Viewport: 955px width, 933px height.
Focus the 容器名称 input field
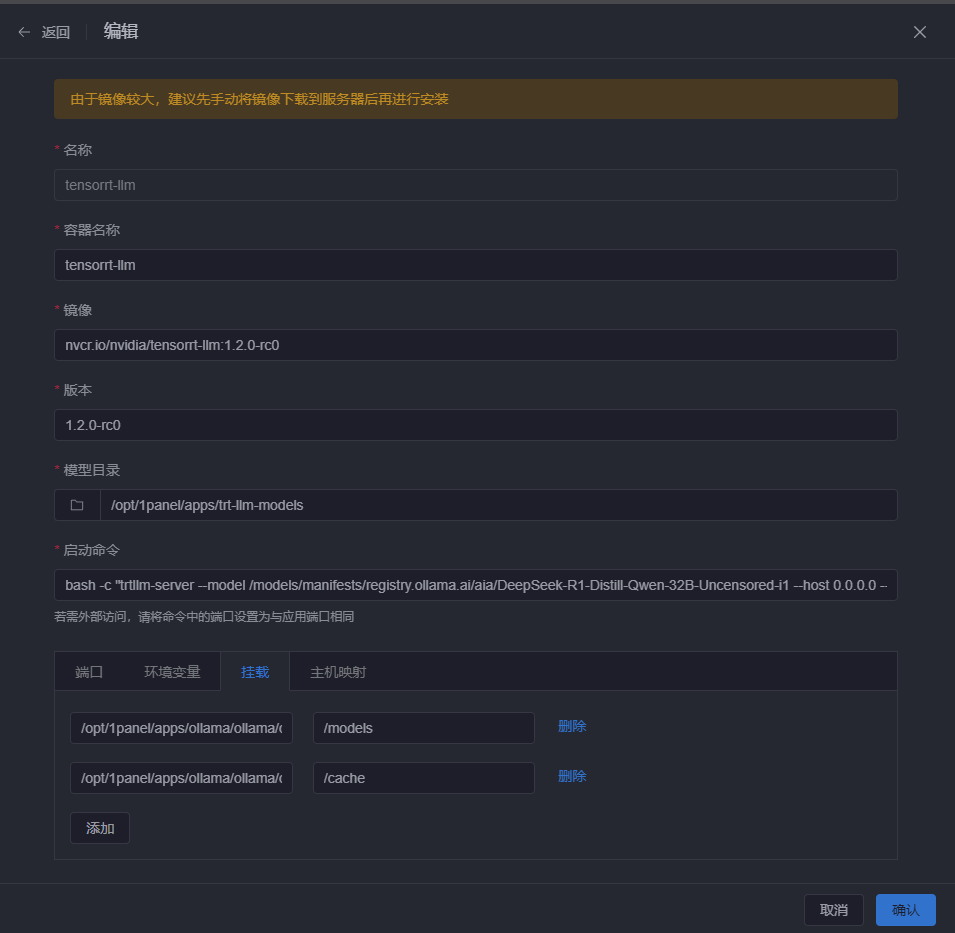[475, 265]
